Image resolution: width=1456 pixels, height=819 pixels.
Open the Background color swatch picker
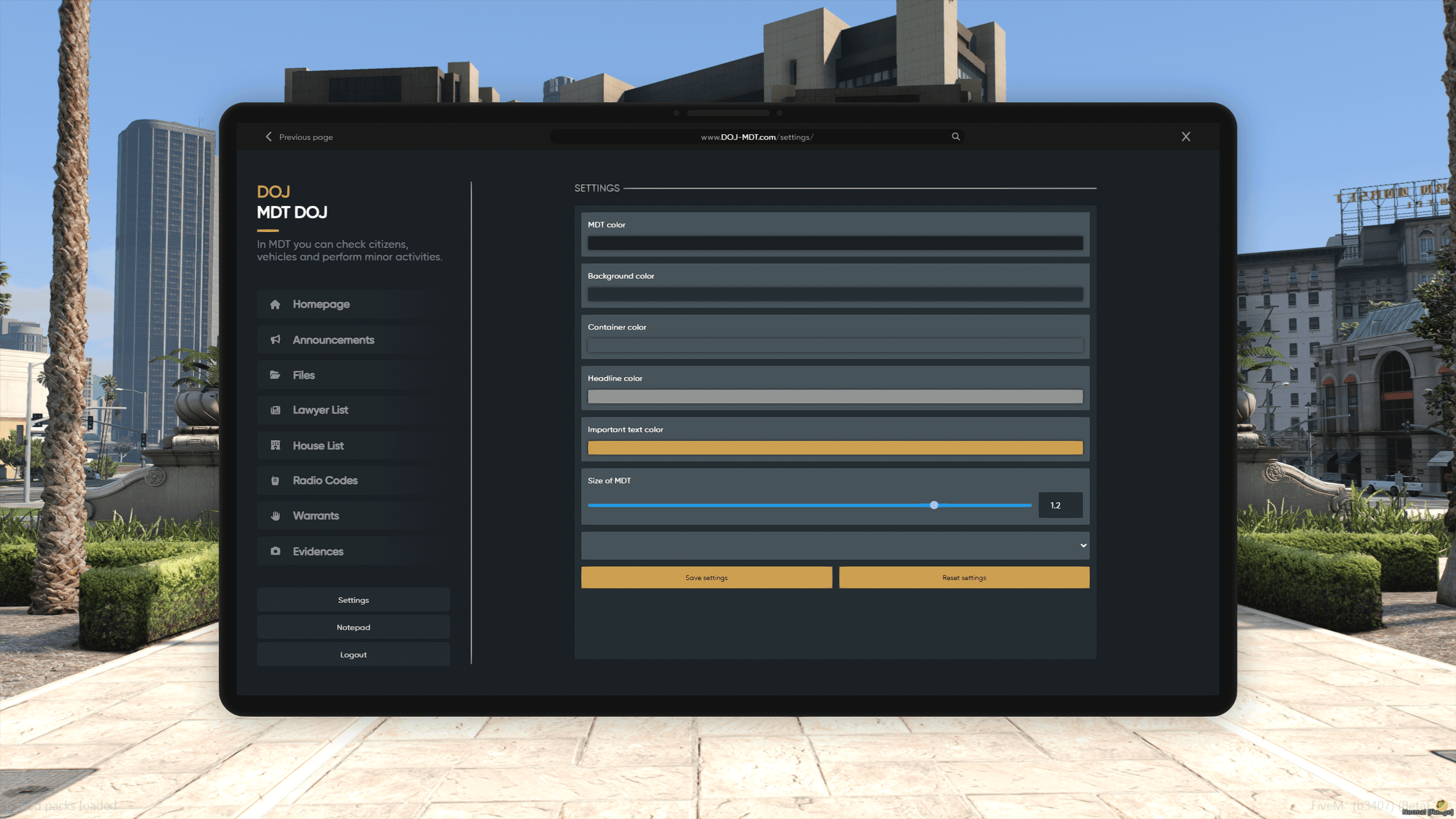pyautogui.click(x=835, y=294)
